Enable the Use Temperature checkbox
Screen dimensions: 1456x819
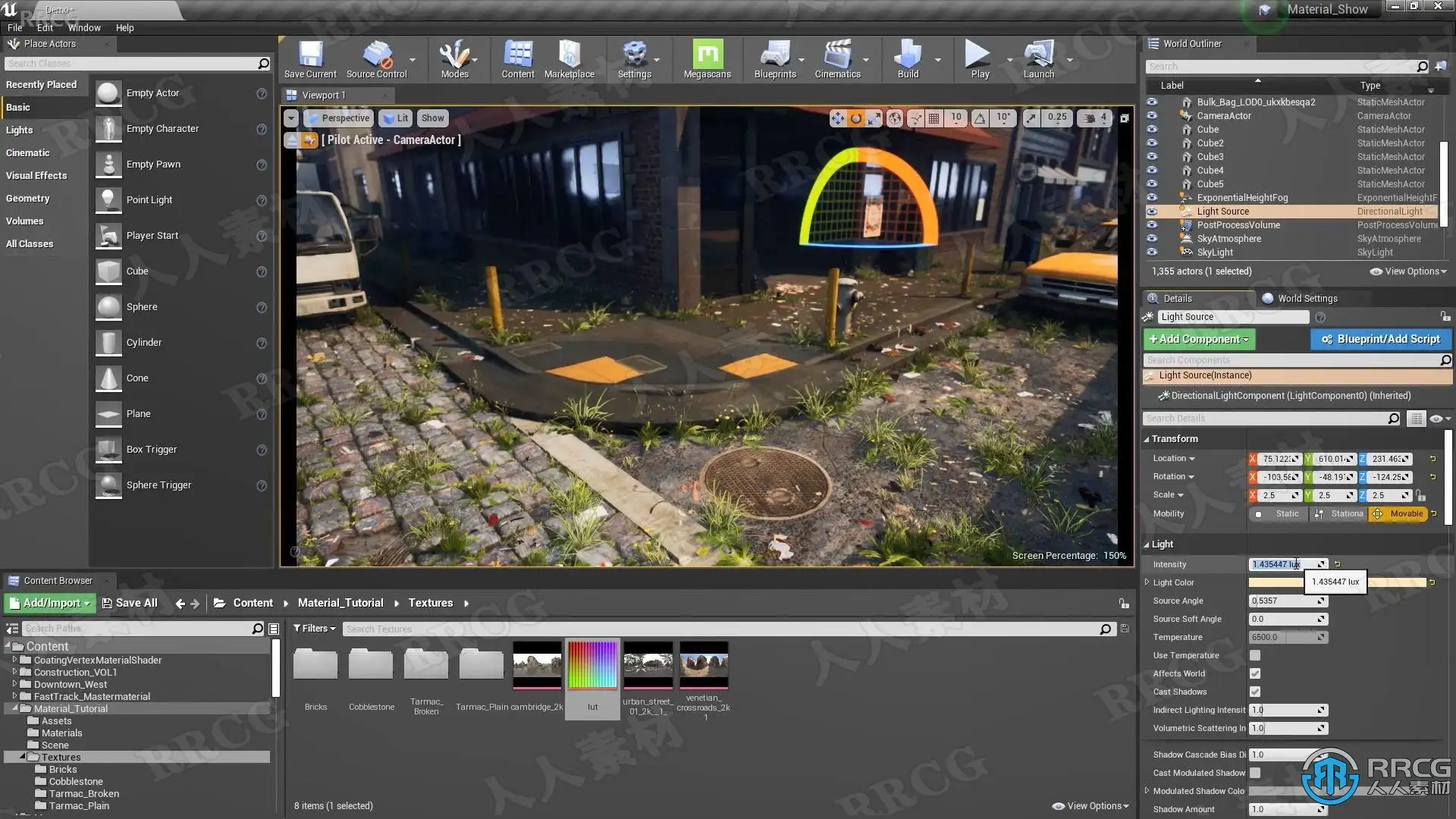pos(1255,655)
